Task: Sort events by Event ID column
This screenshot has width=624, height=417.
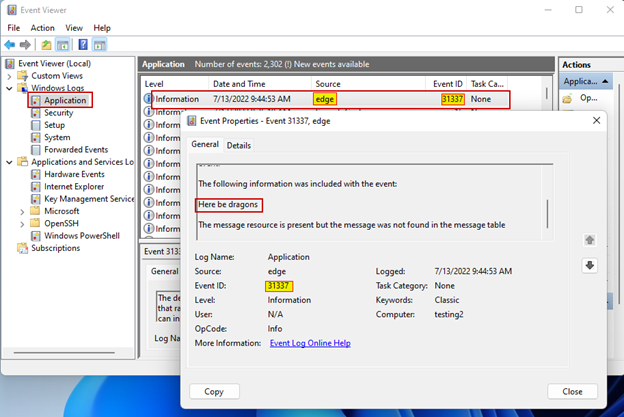Action: pyautogui.click(x=445, y=84)
